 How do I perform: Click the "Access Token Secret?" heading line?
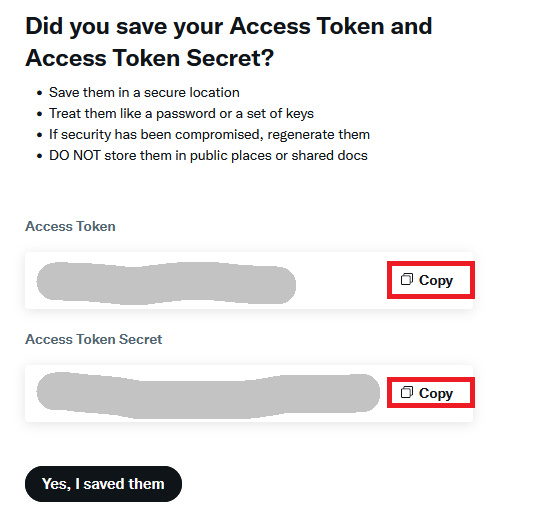tap(150, 58)
